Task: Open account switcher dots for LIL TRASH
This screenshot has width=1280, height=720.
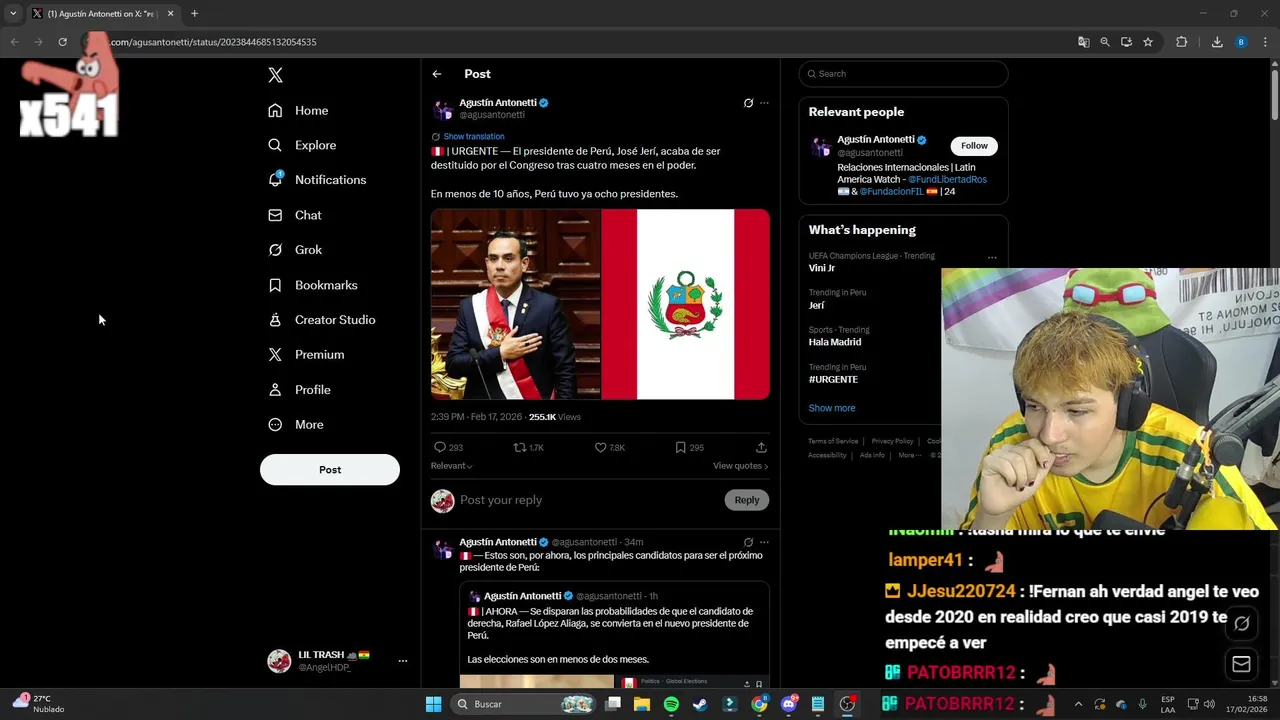Action: click(403, 661)
